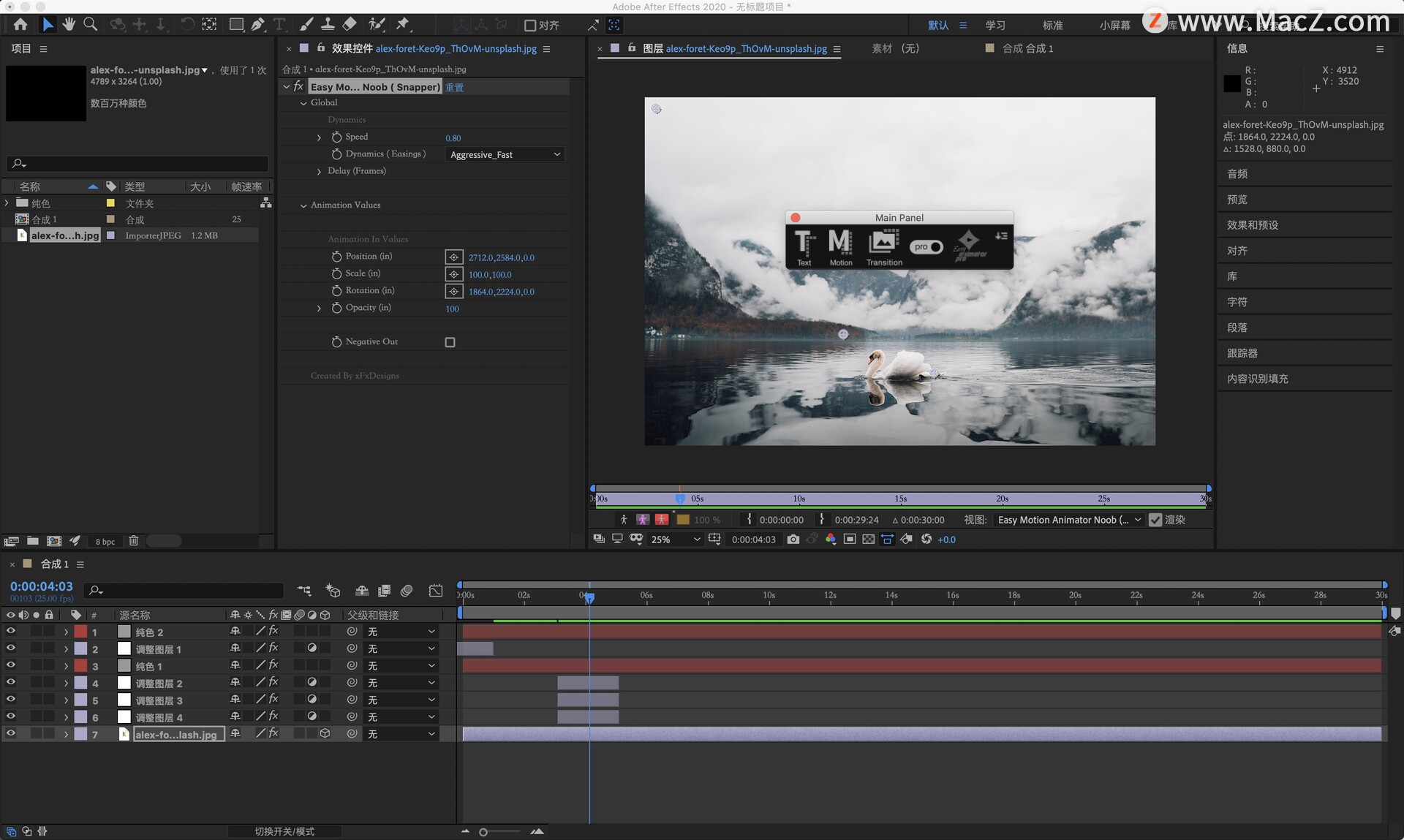Image resolution: width=1404 pixels, height=840 pixels.
Task: Open parent dropdown for layer 纯色 2
Action: [x=401, y=631]
